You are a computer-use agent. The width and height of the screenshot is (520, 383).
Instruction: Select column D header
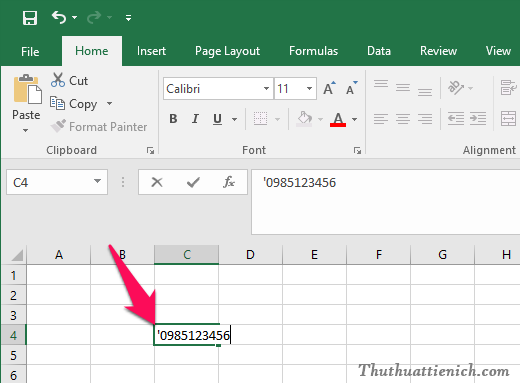click(250, 255)
